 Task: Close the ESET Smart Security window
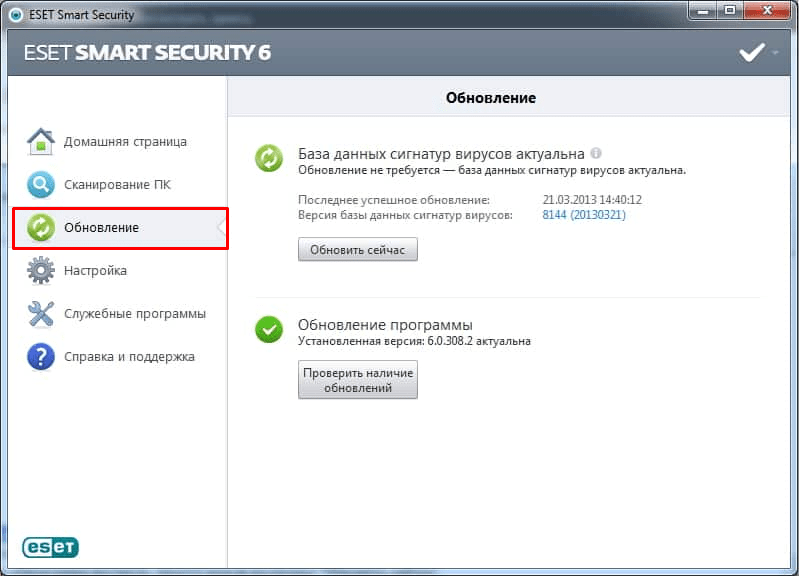click(767, 10)
